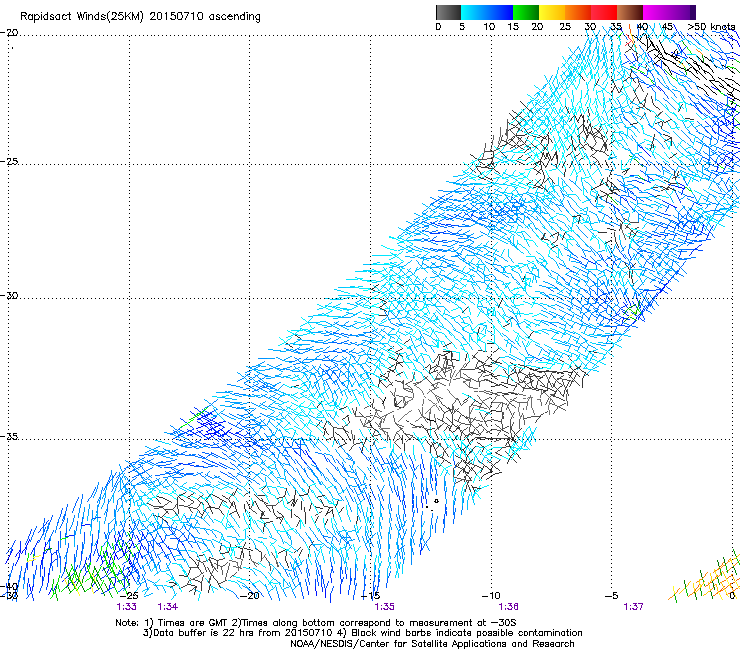The image size is (740, 650).
Task: Click the legend scale value '10'
Action: point(489,27)
